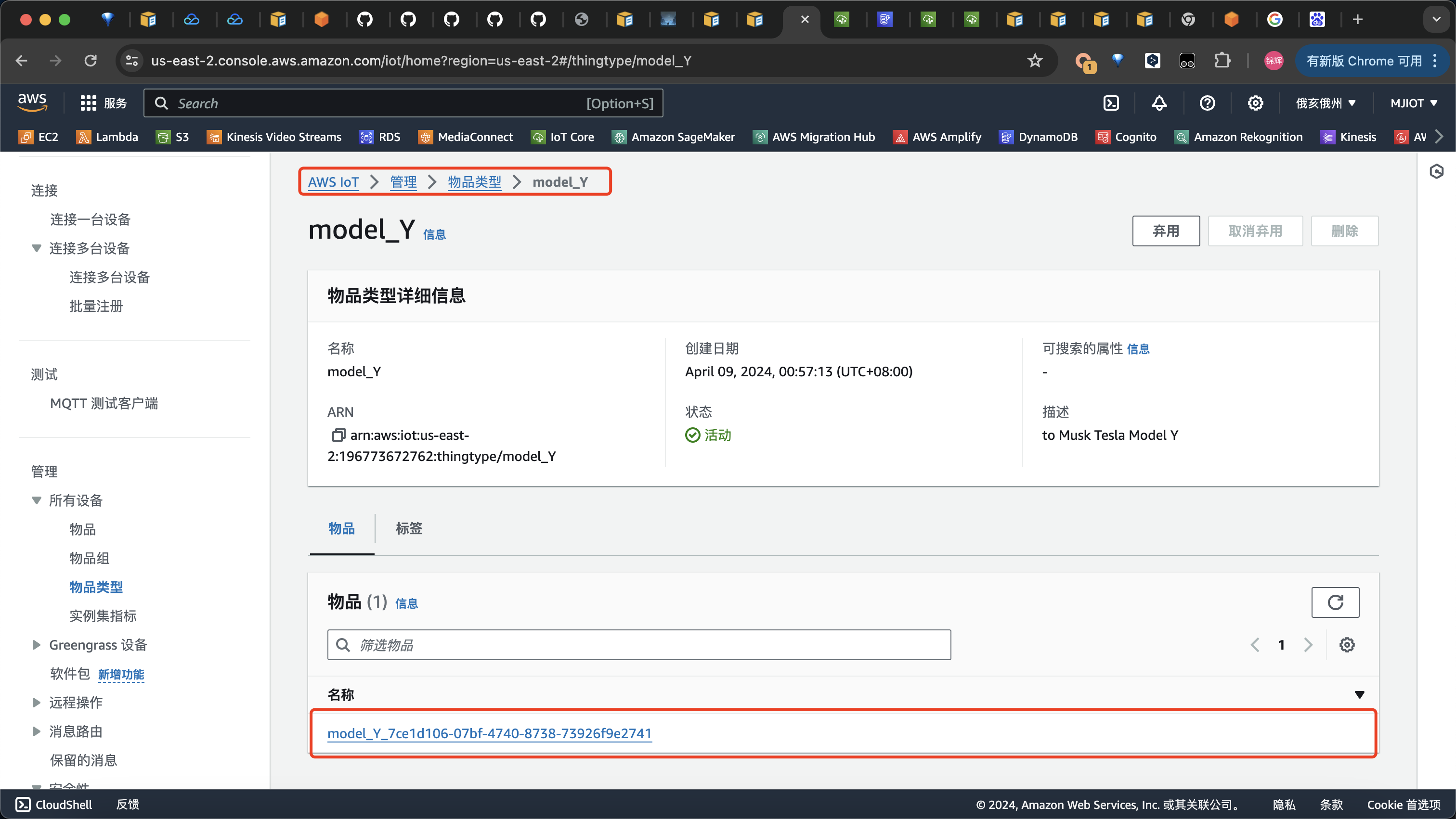Open MQTT 测试客户端 in the sidebar
This screenshot has width=1456, height=819.
click(x=104, y=403)
